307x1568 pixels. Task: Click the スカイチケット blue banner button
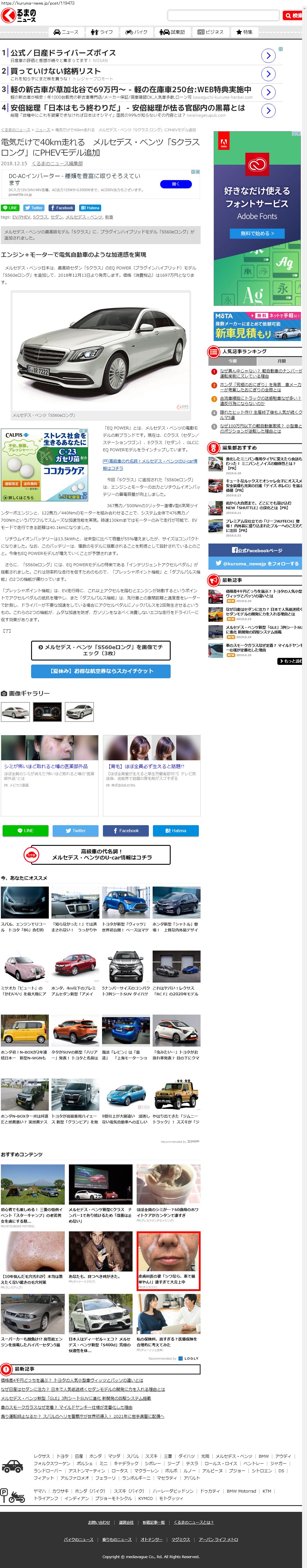pos(100,671)
